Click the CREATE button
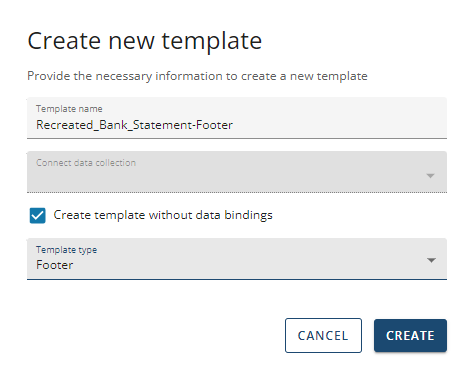Viewport: 469px width, 381px height. (410, 336)
